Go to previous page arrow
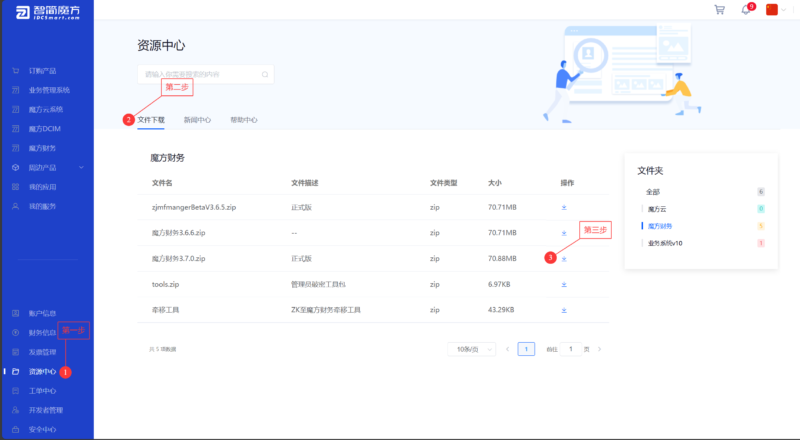The width and height of the screenshot is (800, 440). pyautogui.click(x=507, y=349)
